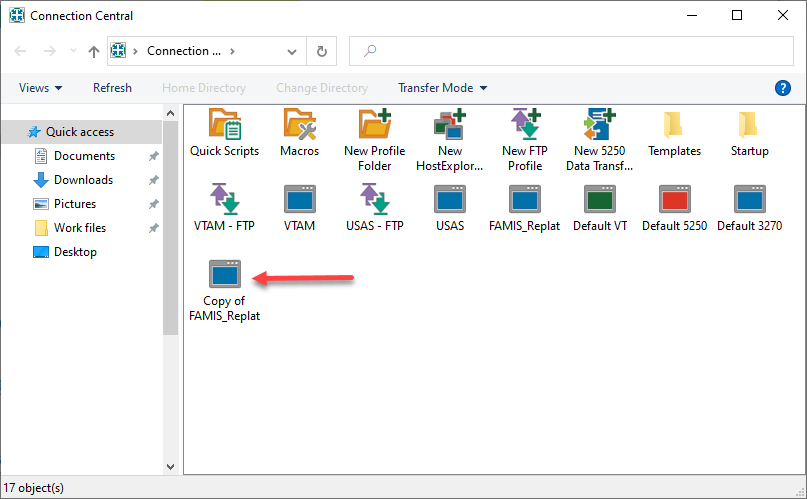The height and width of the screenshot is (499, 807).
Task: Select the New Profile Folder icon
Action: click(x=375, y=124)
